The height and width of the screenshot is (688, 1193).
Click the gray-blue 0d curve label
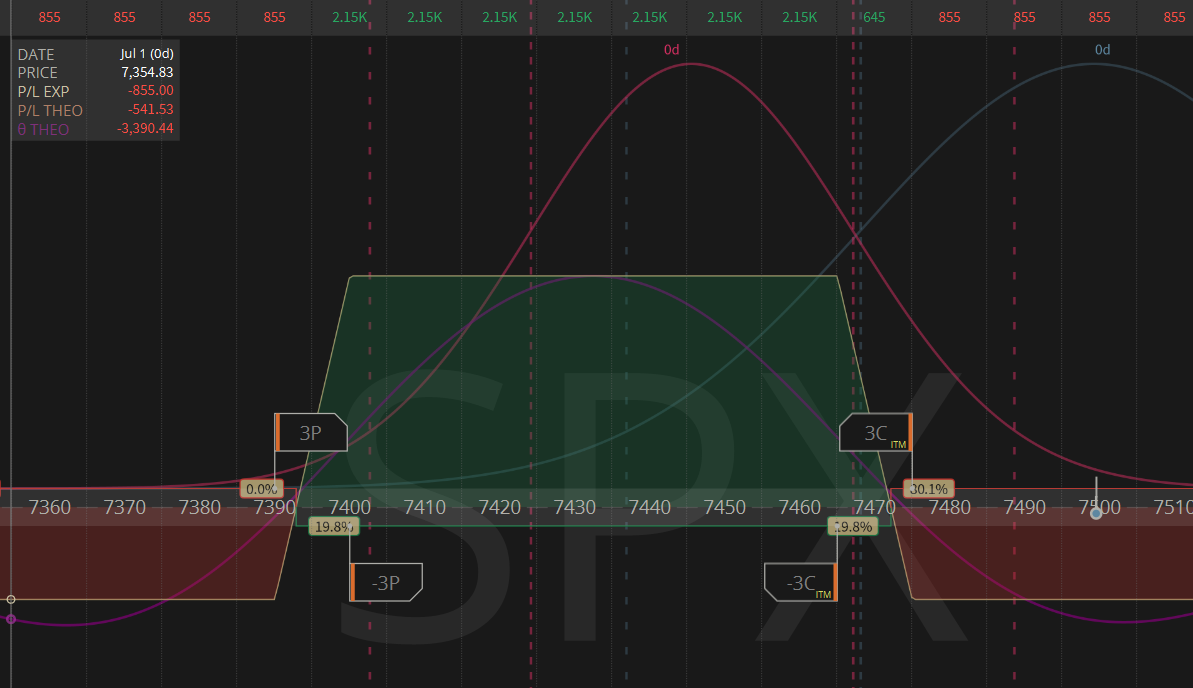1102,49
